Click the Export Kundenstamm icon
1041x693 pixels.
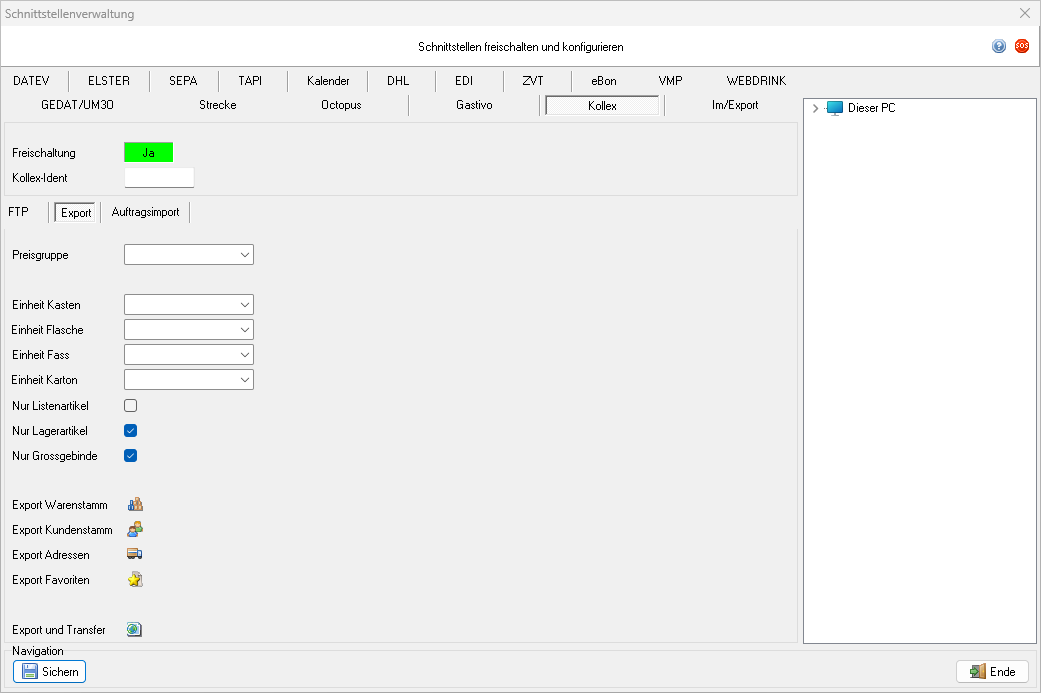pyautogui.click(x=135, y=530)
